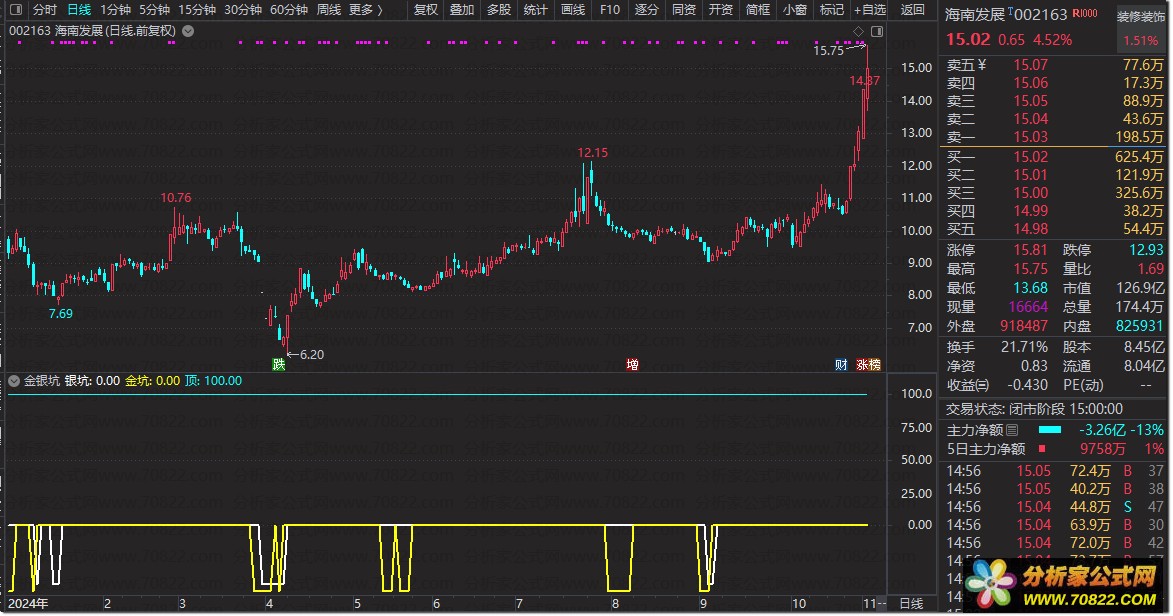This screenshot has height=616, width=1173.
Task: Toggle the left sidebar panel icon
Action: (16, 10)
